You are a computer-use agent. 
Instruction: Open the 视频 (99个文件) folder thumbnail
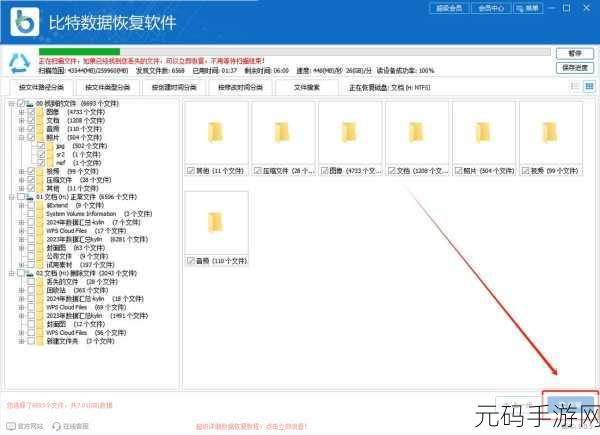[x=551, y=133]
